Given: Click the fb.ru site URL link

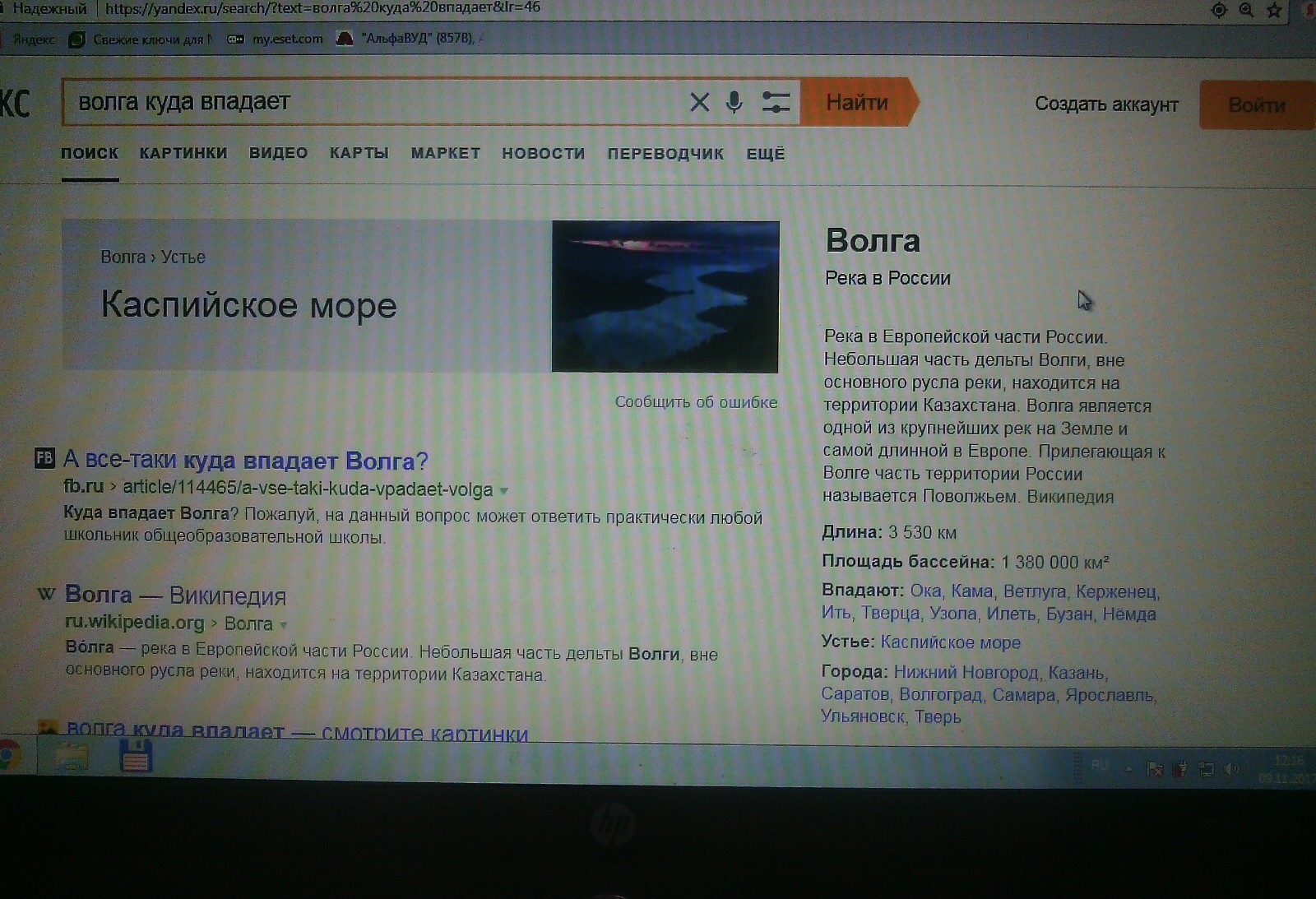Looking at the screenshot, I should [x=84, y=487].
